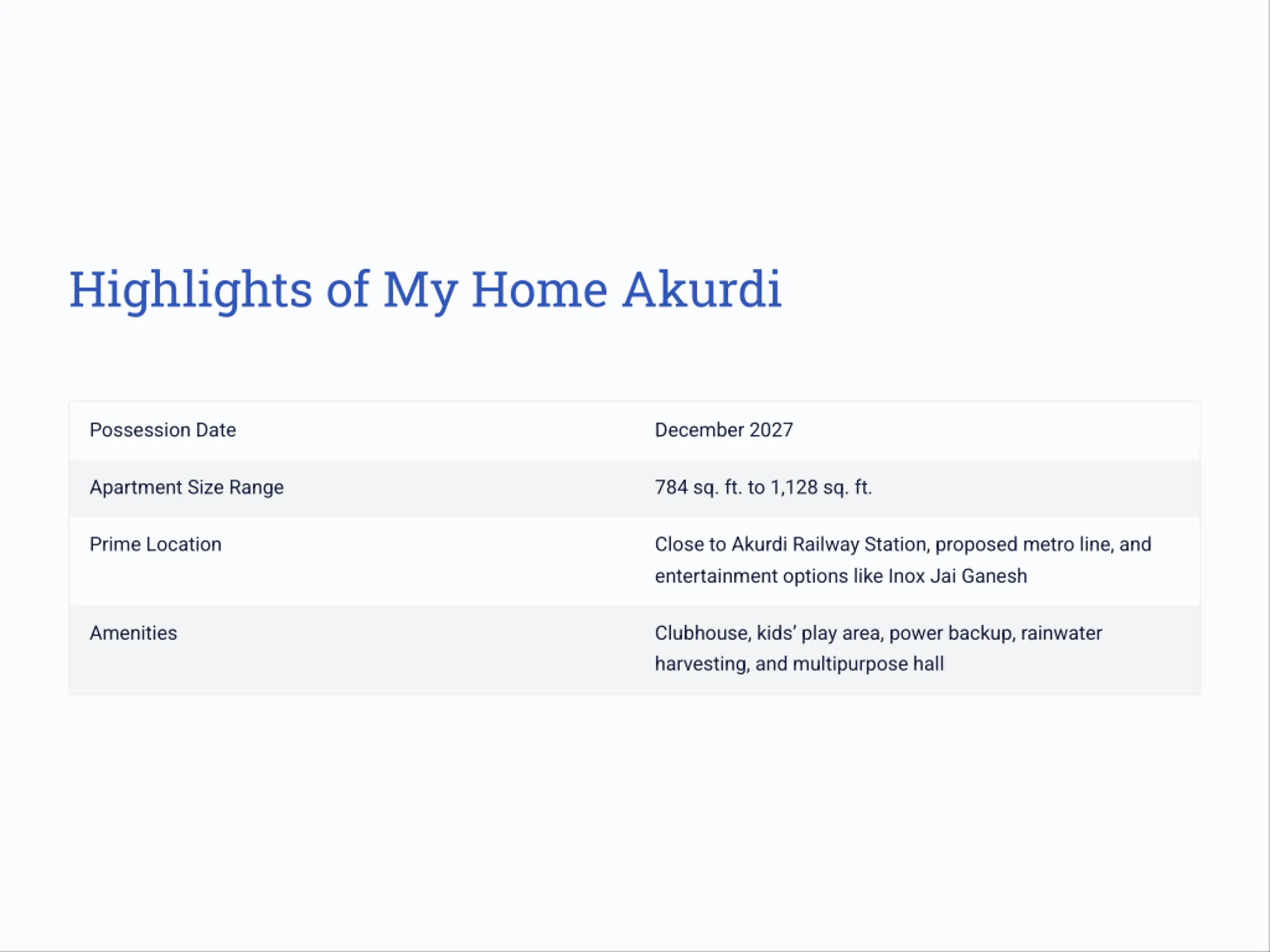Screen dimensions: 1270x952
Task: Click the '1,128 sq. ft.' figure
Action: [821, 487]
